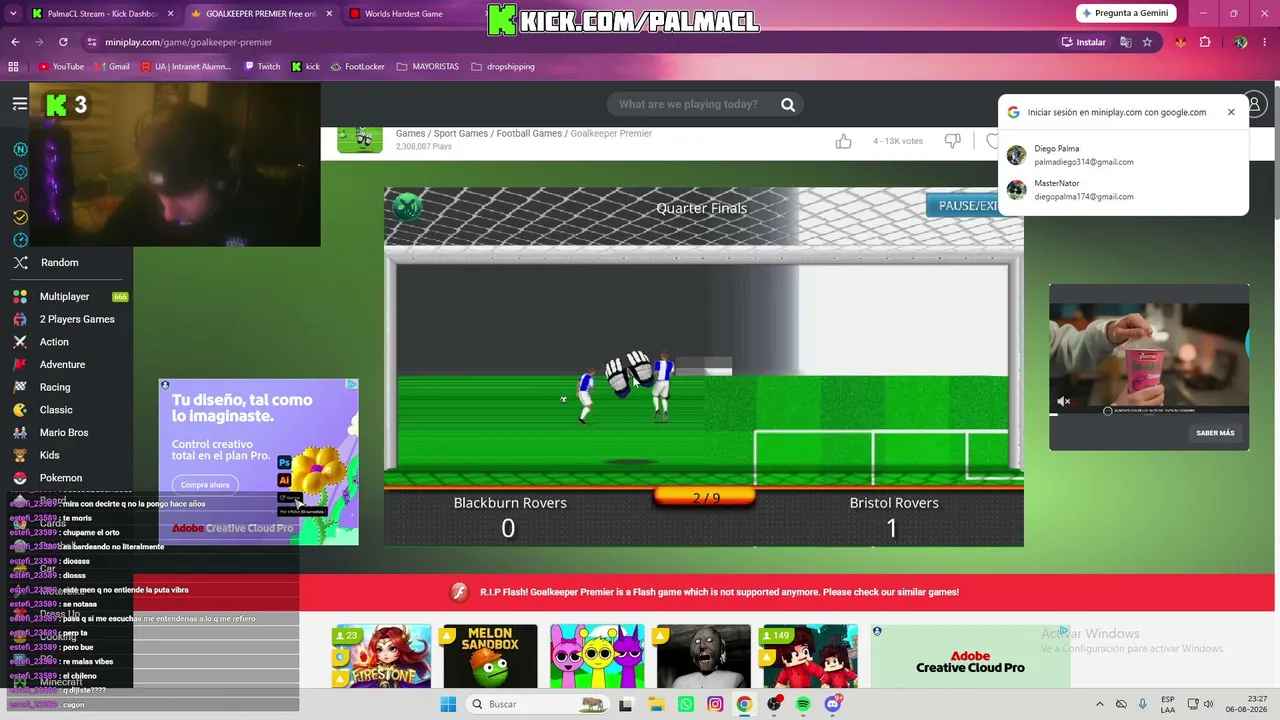The width and height of the screenshot is (1280, 720).
Task: Click the Classic Pac-Man icon
Action: pyautogui.click(x=20, y=410)
